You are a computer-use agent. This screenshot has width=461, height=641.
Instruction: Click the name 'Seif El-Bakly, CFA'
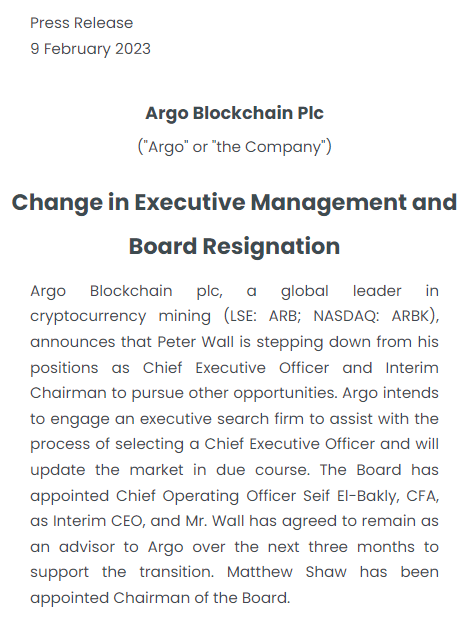(x=371, y=496)
